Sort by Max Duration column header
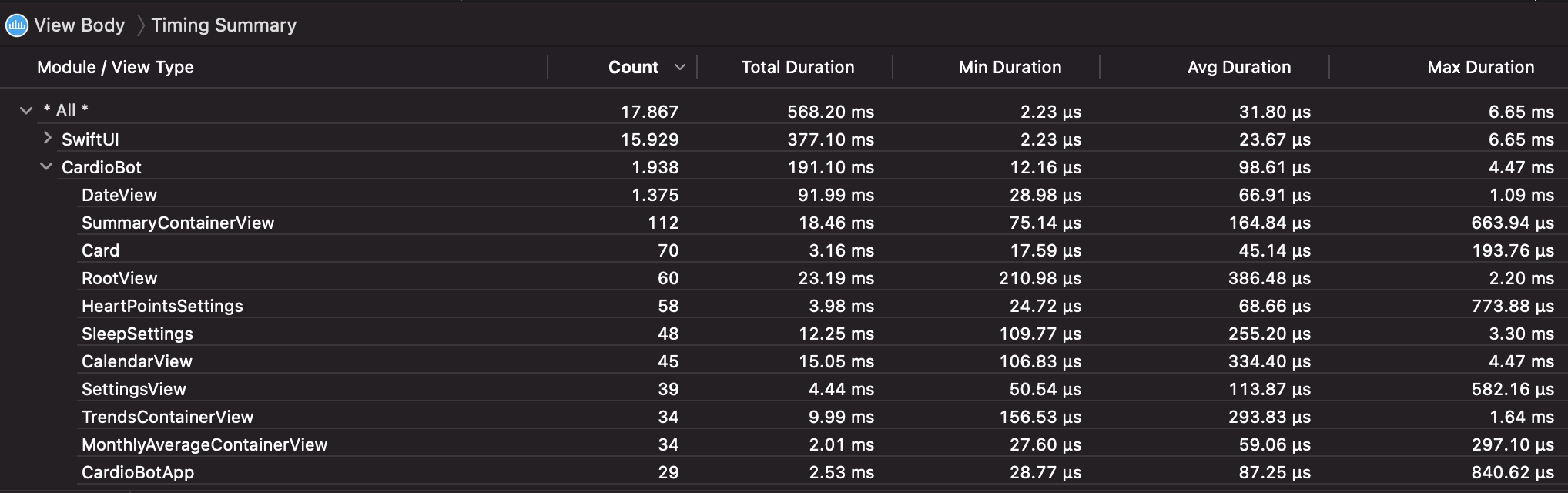Screen dimensions: 1568x493 click(x=1480, y=68)
